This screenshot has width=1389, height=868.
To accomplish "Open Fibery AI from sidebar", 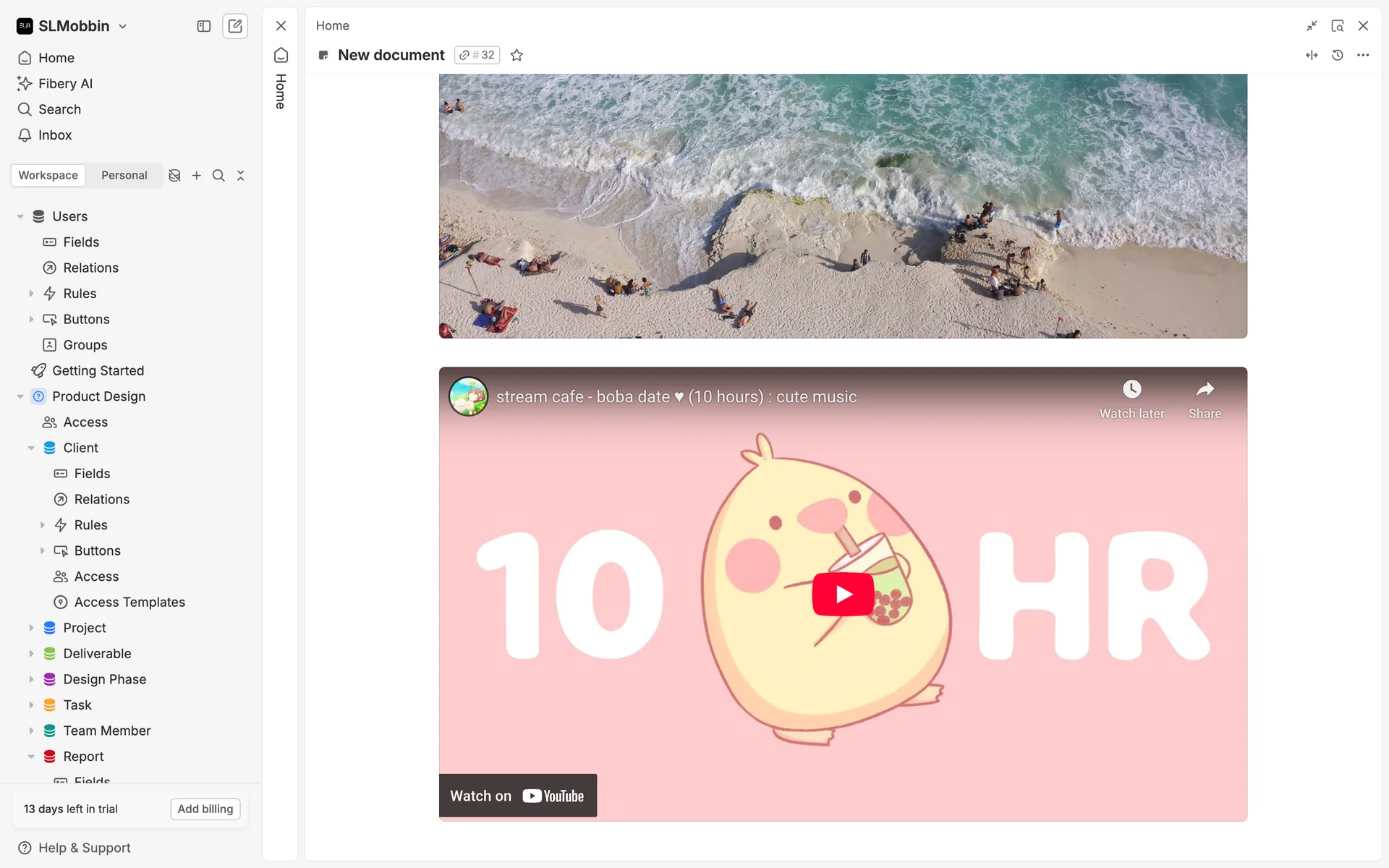I will pos(65,83).
